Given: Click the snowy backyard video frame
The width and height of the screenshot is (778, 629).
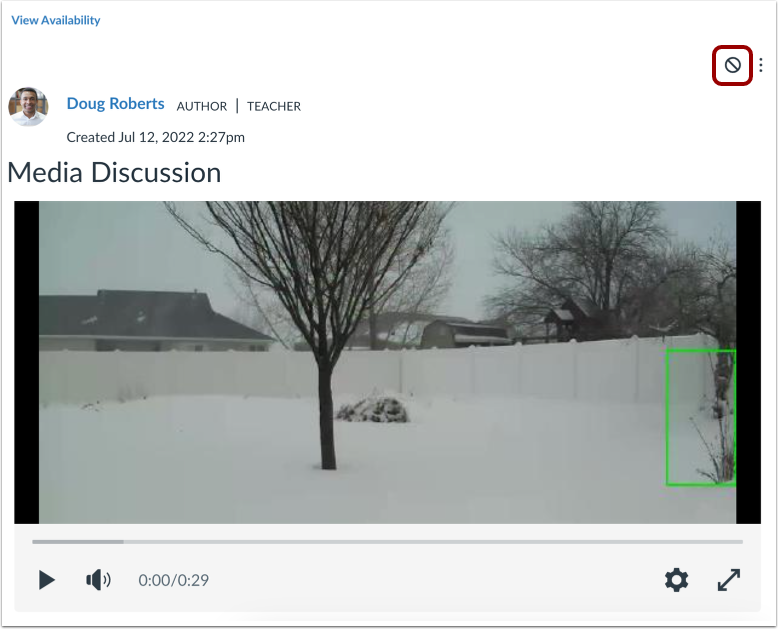Looking at the screenshot, I should click(388, 362).
